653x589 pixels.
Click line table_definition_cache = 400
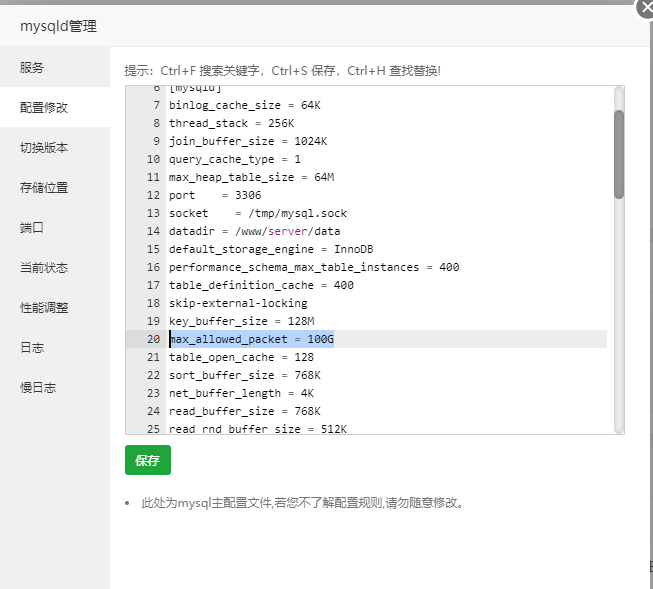click(x=262, y=285)
